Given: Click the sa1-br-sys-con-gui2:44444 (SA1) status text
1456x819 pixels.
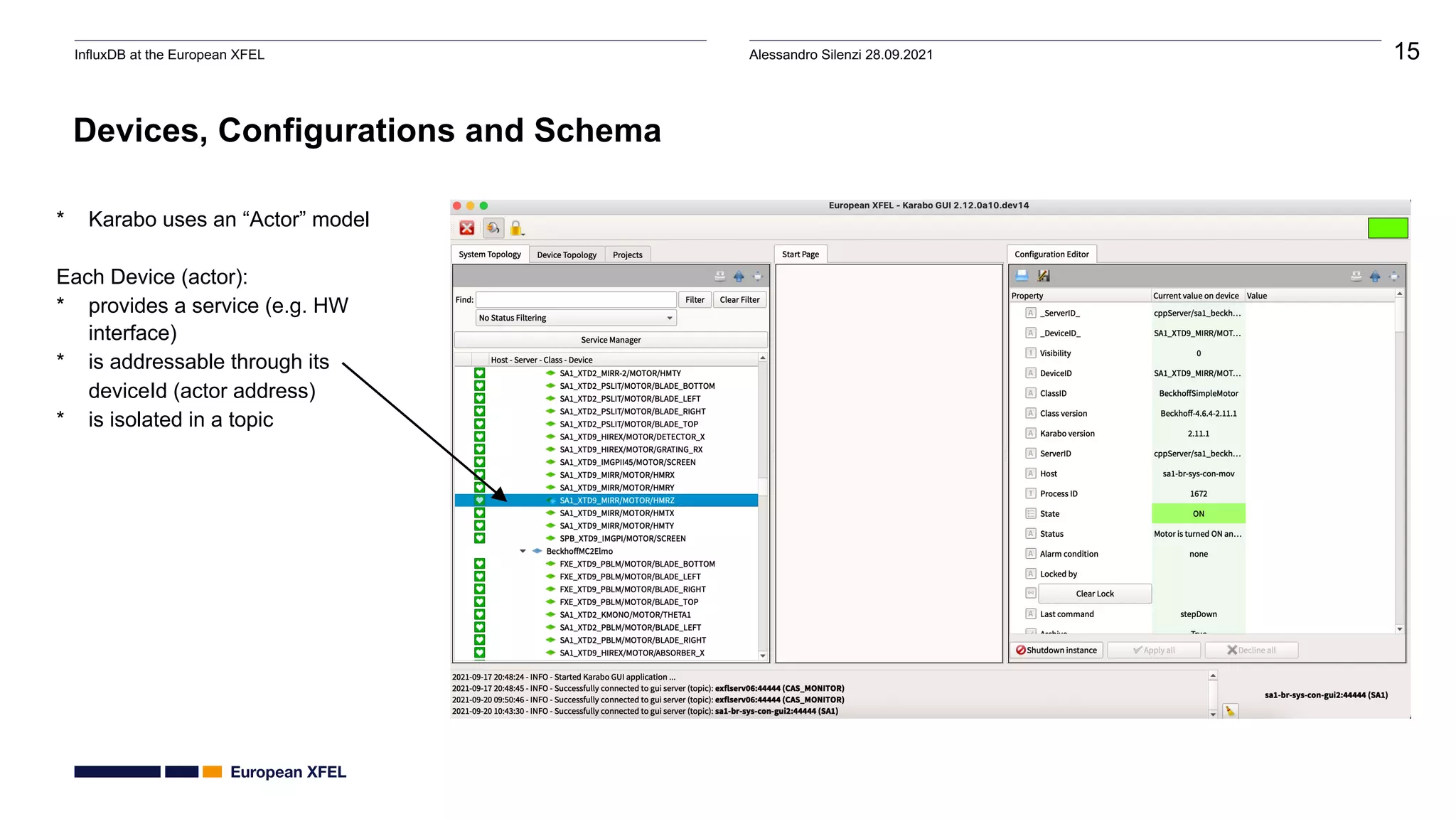Looking at the screenshot, I should [1326, 695].
